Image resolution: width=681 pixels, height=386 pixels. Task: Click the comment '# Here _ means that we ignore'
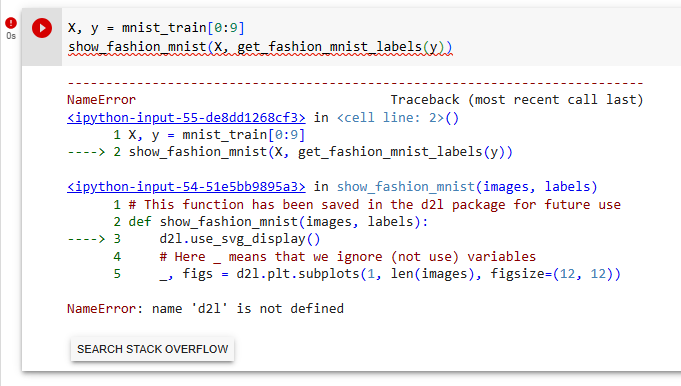point(347,257)
